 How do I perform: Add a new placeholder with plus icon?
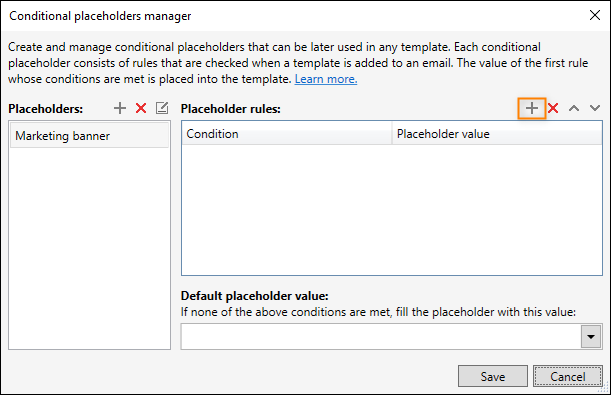120,108
